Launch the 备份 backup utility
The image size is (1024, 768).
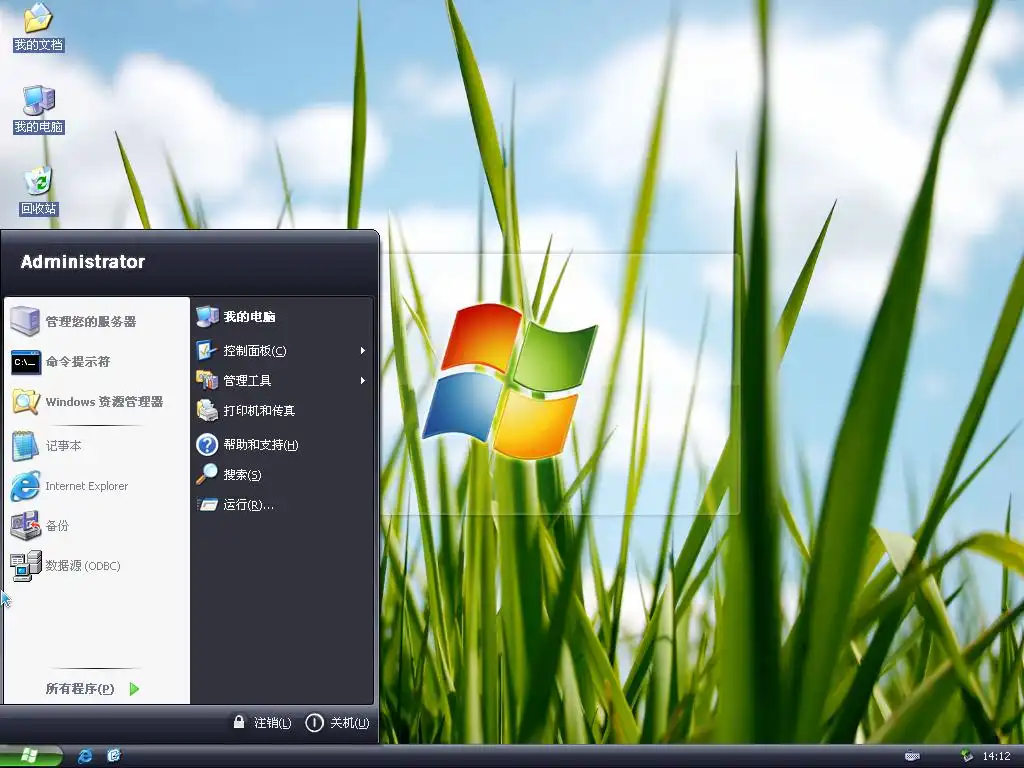point(97,526)
